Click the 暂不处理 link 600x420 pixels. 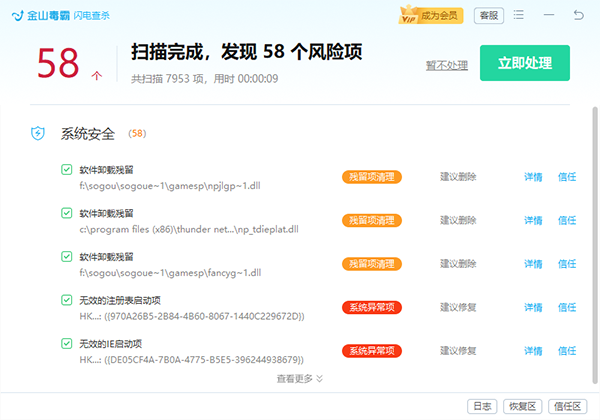click(x=447, y=65)
